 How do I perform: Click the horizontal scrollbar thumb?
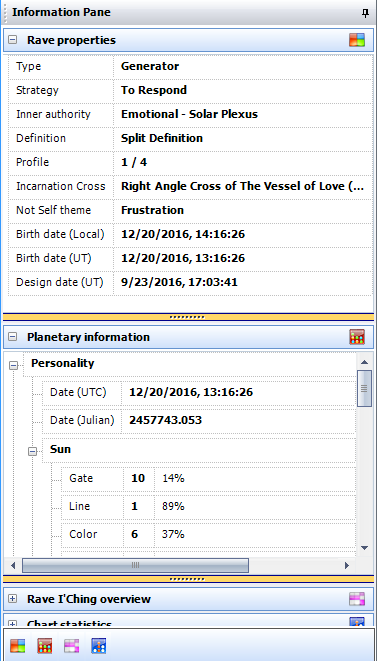click(135, 565)
